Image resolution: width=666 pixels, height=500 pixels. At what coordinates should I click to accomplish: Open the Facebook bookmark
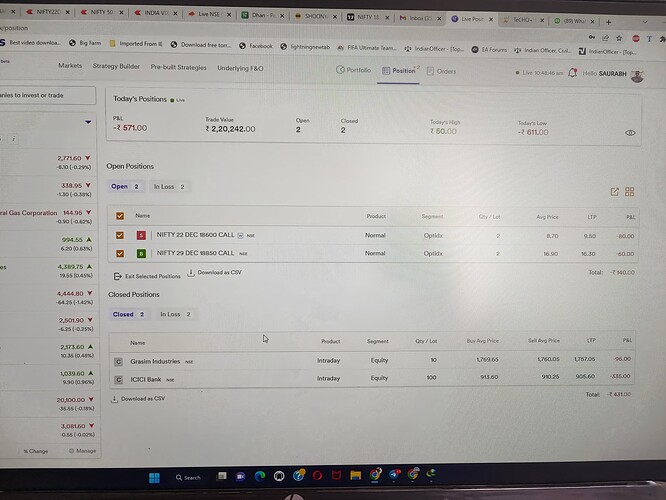[x=256, y=46]
